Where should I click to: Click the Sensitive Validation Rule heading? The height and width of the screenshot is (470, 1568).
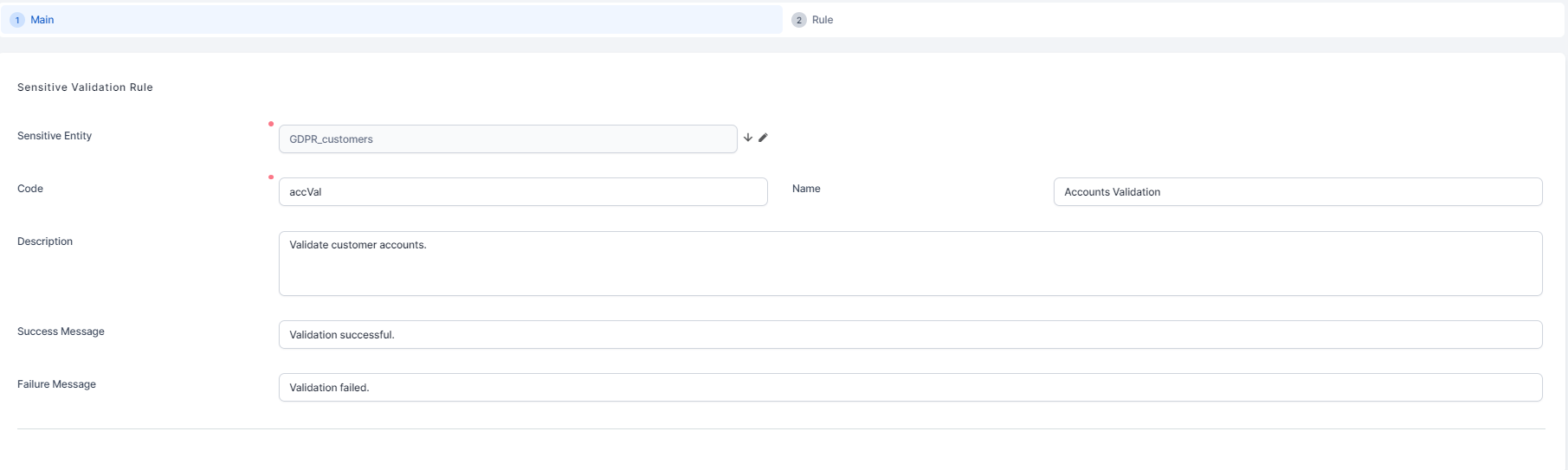(x=85, y=87)
